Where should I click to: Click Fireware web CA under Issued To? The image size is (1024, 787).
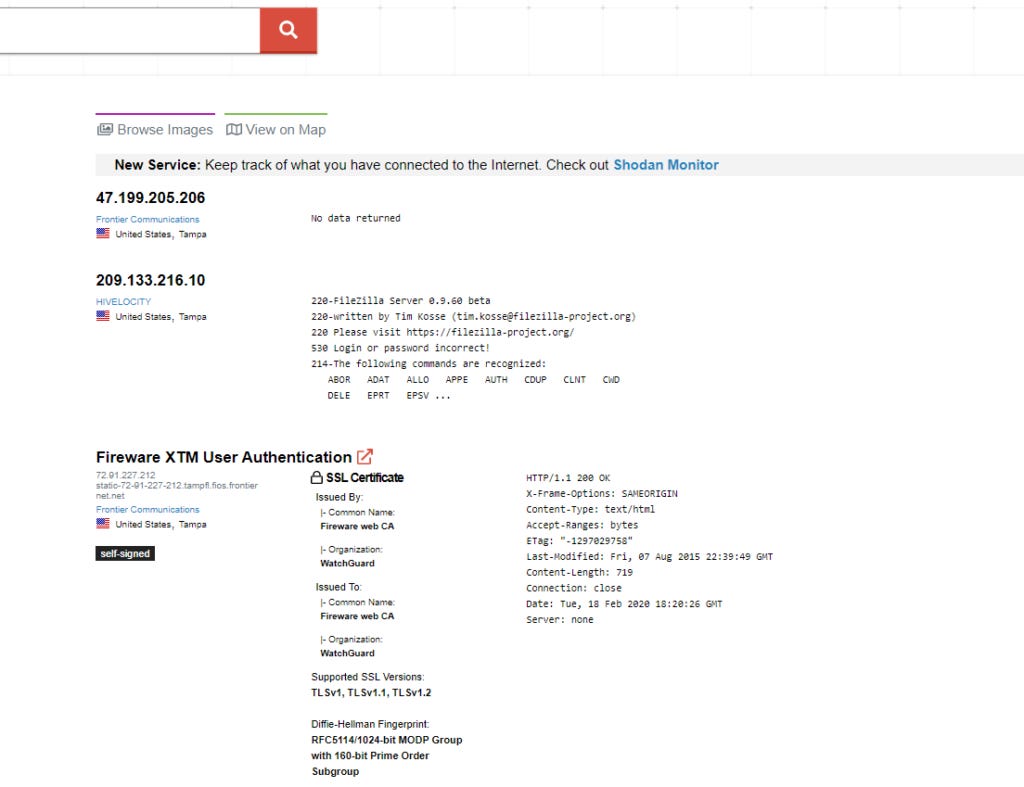[x=357, y=617]
